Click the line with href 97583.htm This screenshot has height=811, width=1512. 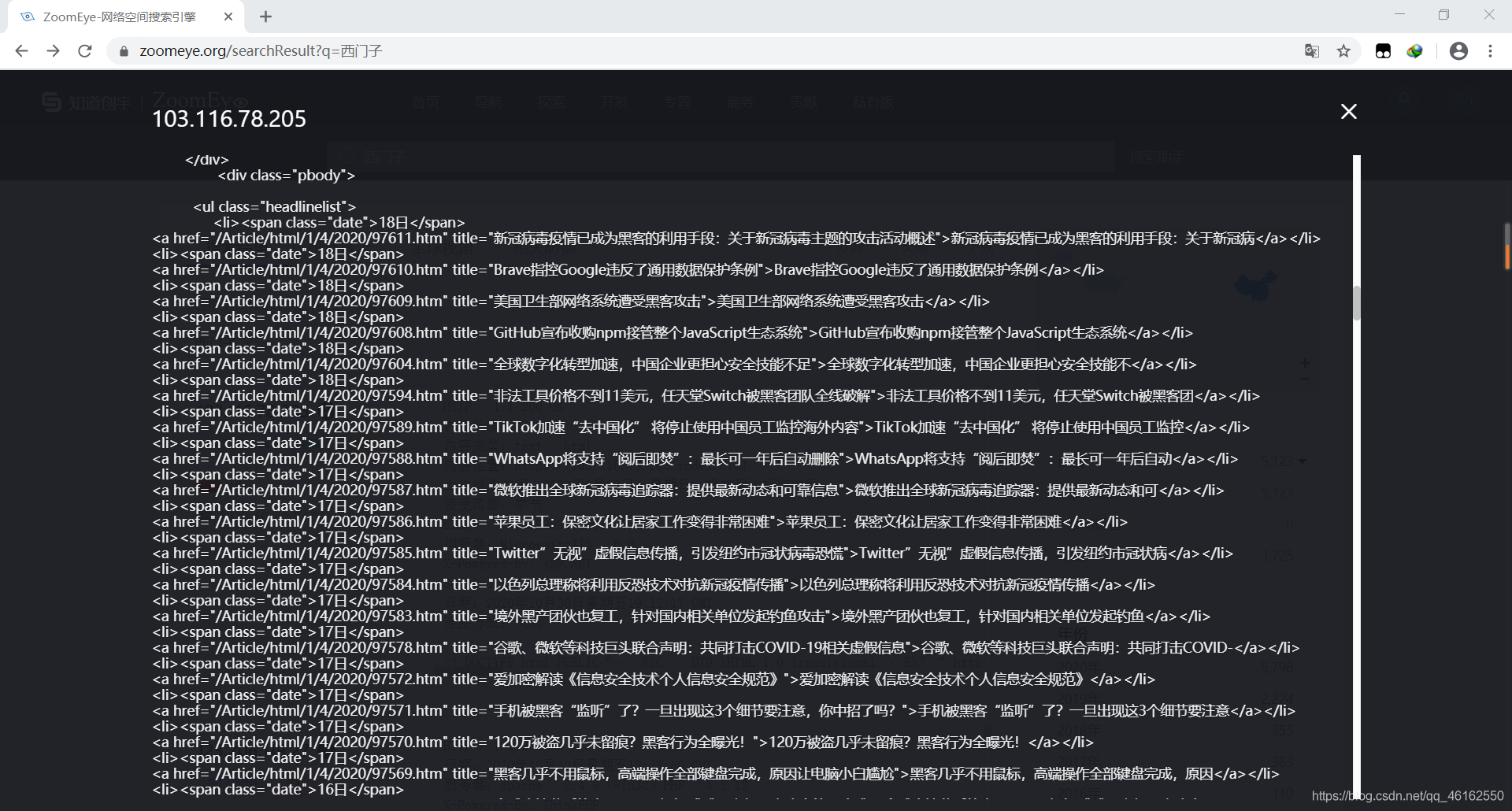click(x=681, y=617)
